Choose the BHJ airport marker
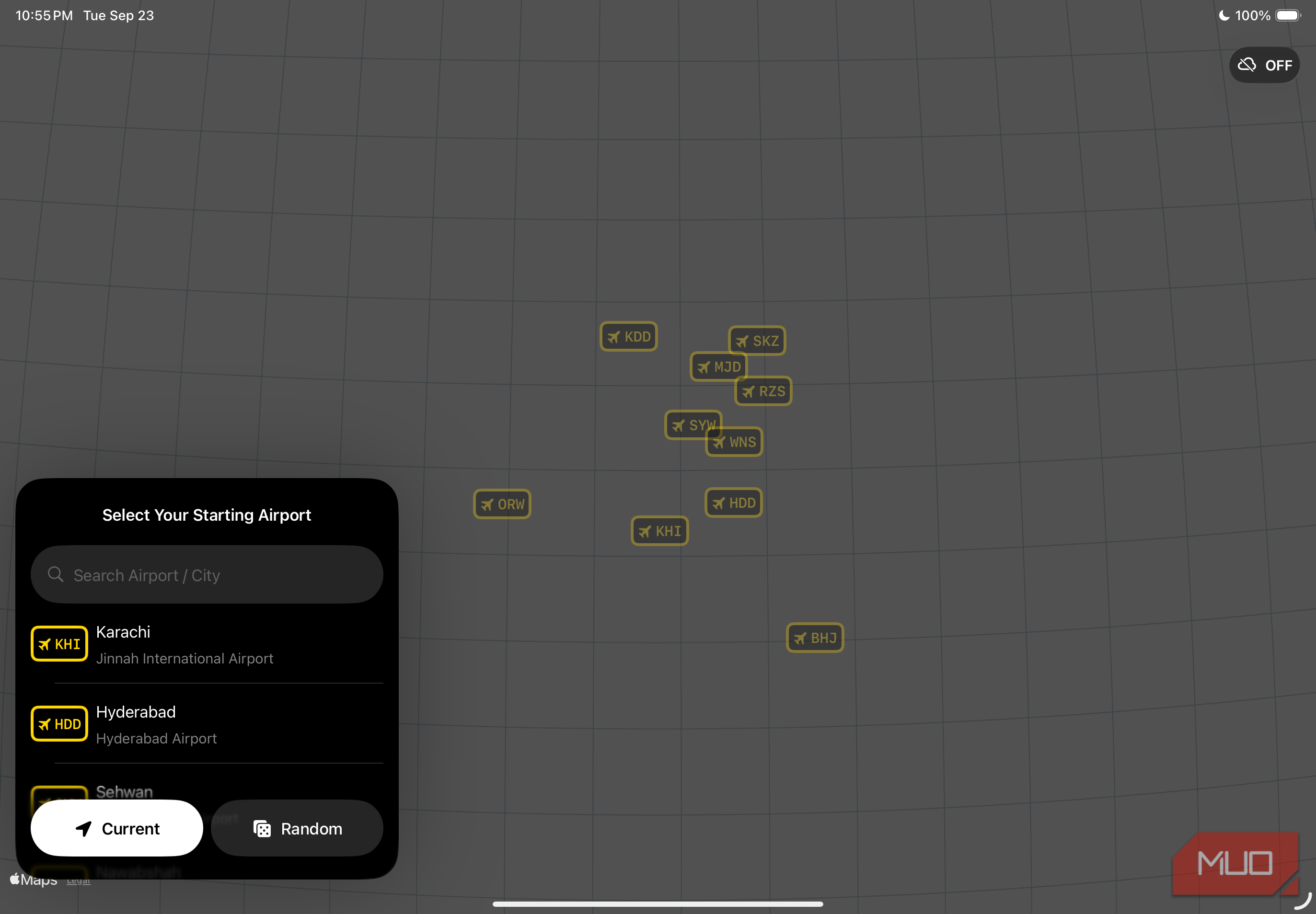Image resolution: width=1316 pixels, height=914 pixels. coord(815,638)
